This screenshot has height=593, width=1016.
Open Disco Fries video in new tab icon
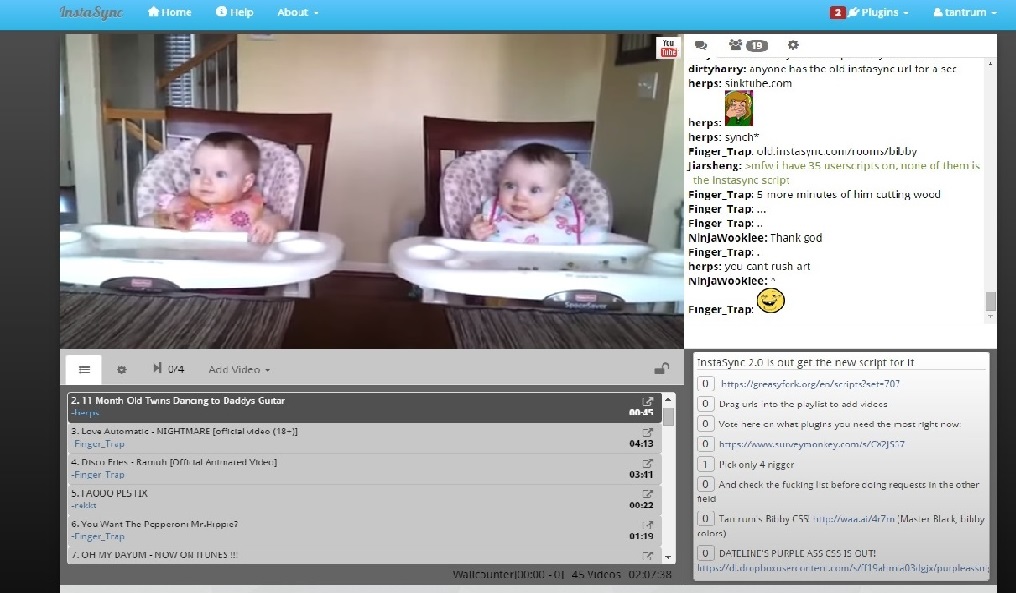point(647,463)
